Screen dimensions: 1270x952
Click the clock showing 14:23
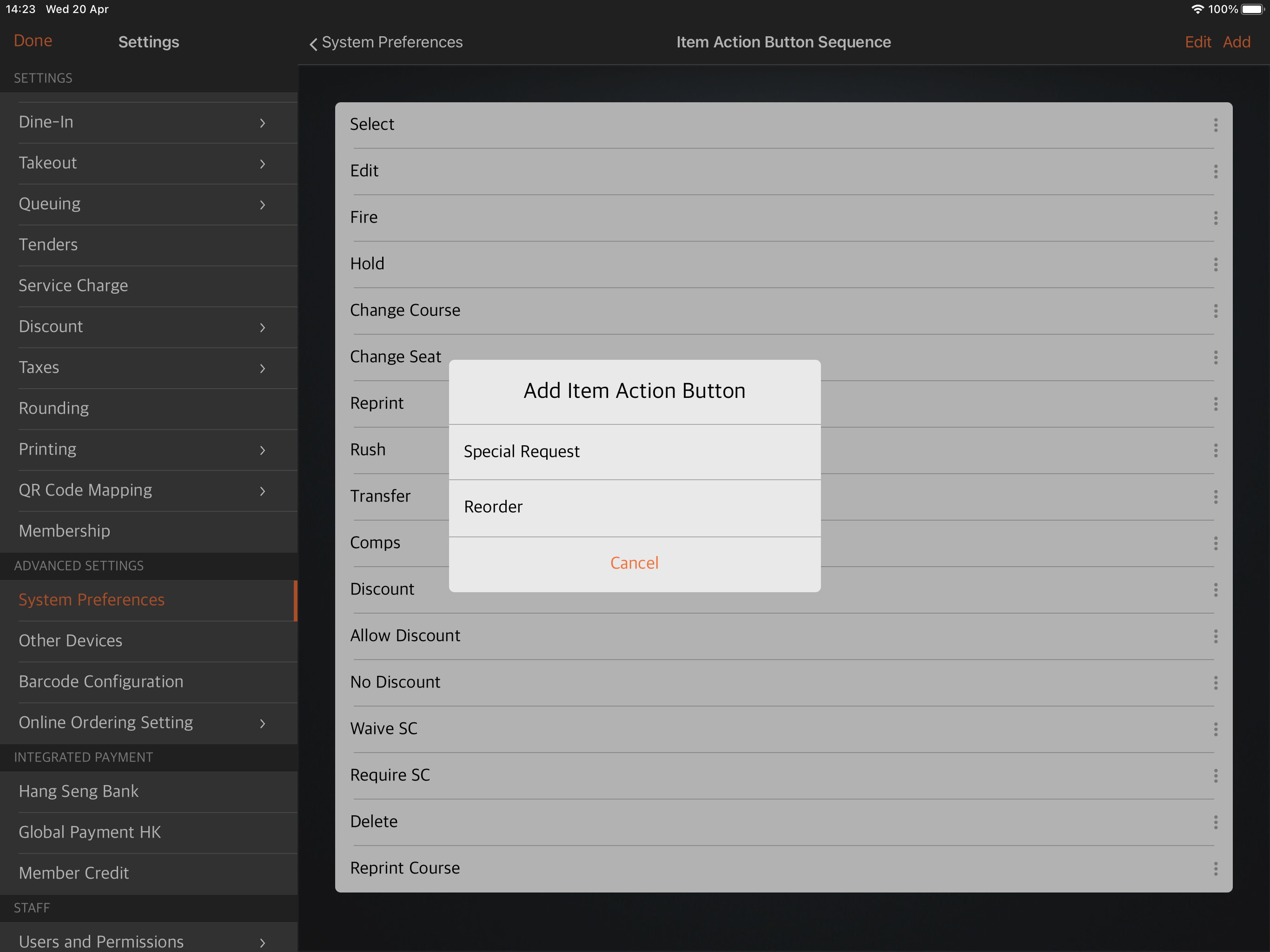pyautogui.click(x=20, y=9)
